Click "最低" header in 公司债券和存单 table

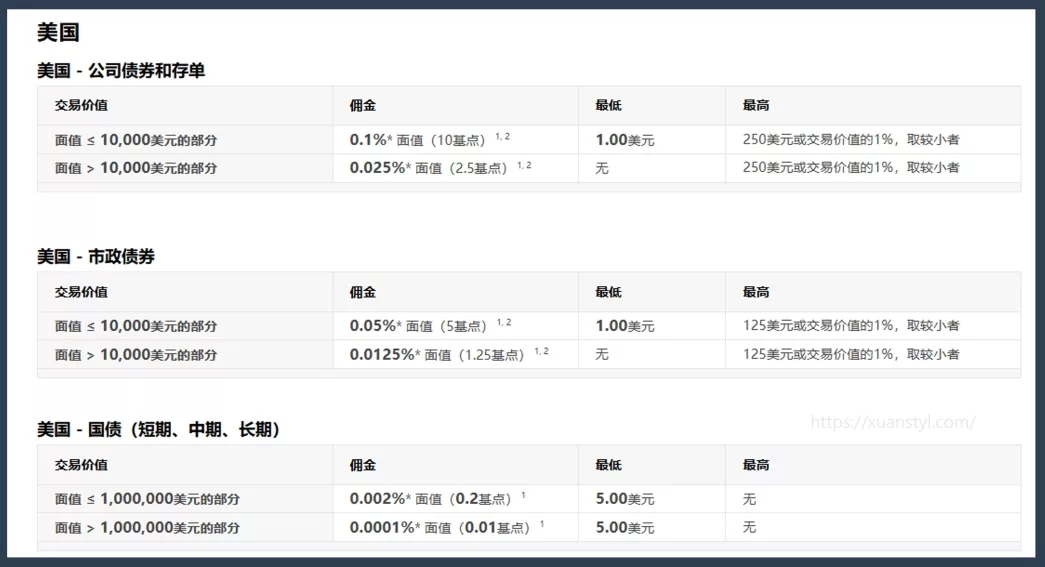pos(608,105)
